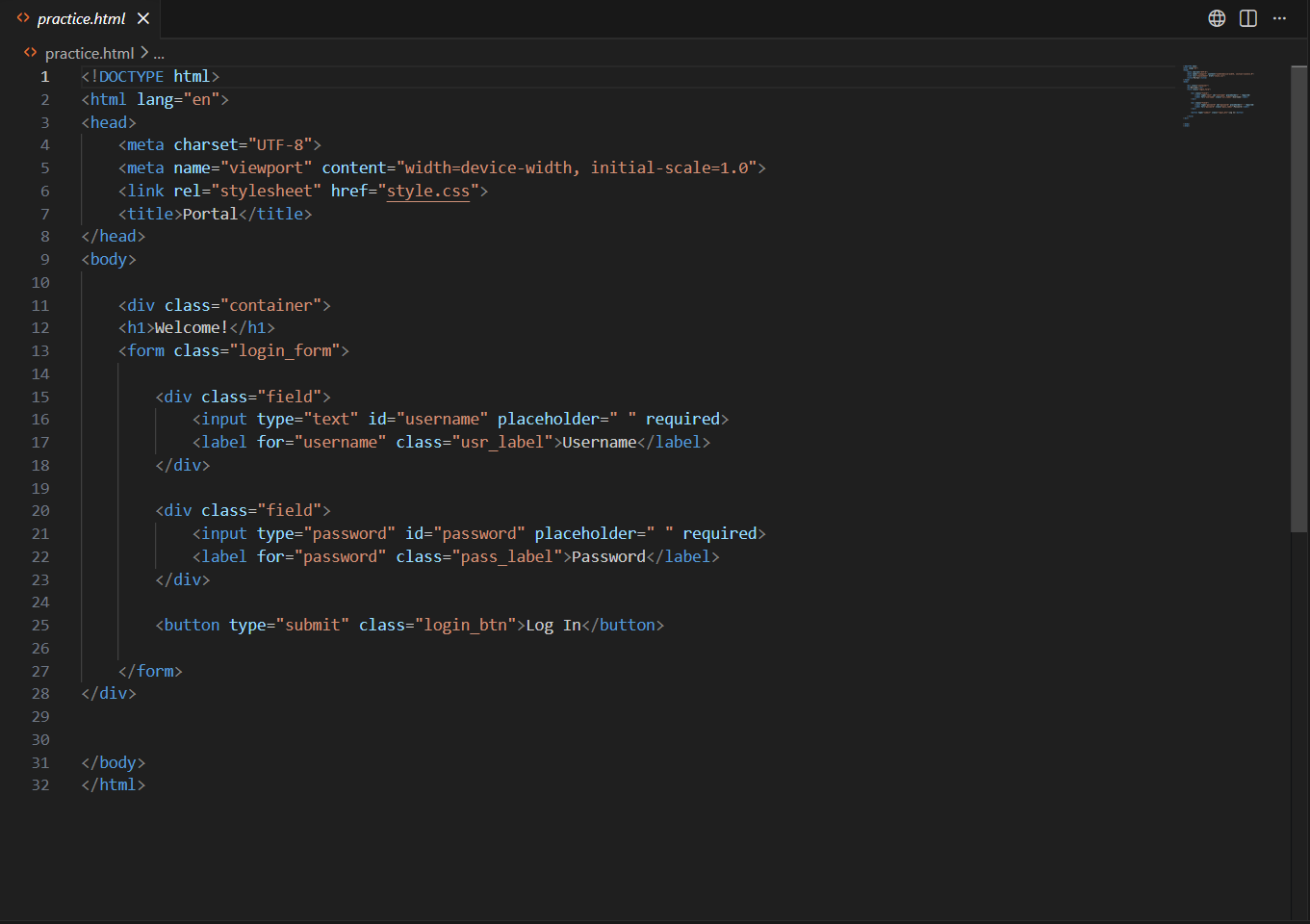Click the id="username" attribute

[x=428, y=419]
